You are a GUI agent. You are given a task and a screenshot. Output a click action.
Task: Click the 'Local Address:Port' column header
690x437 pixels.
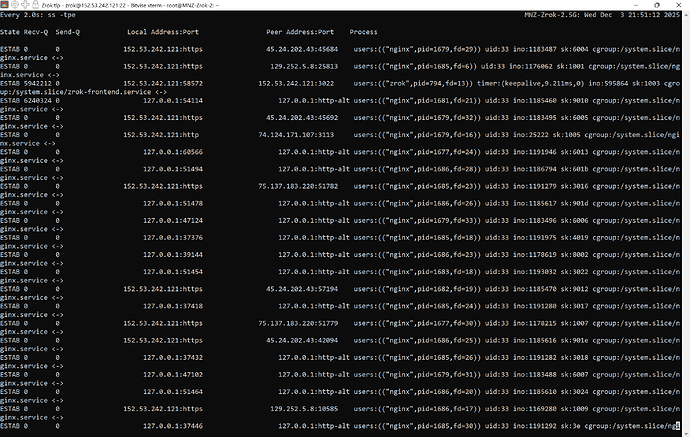[x=163, y=32]
